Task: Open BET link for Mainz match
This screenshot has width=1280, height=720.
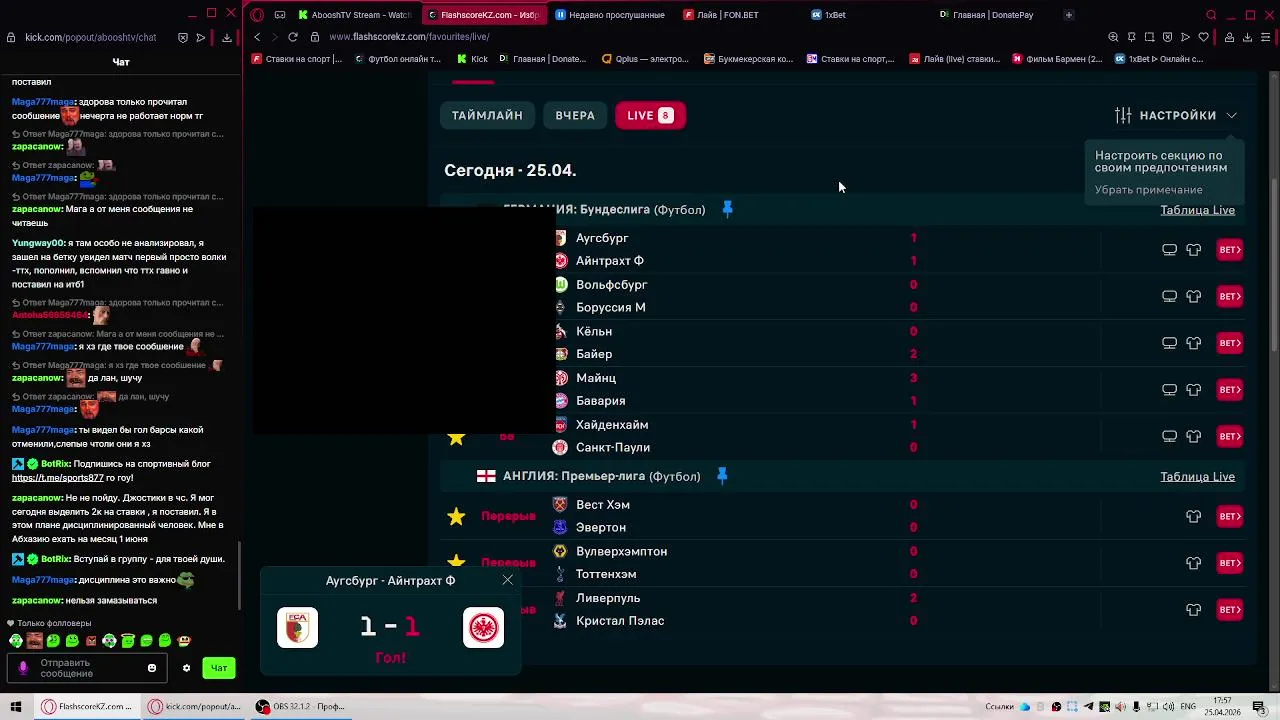Action: (1230, 390)
